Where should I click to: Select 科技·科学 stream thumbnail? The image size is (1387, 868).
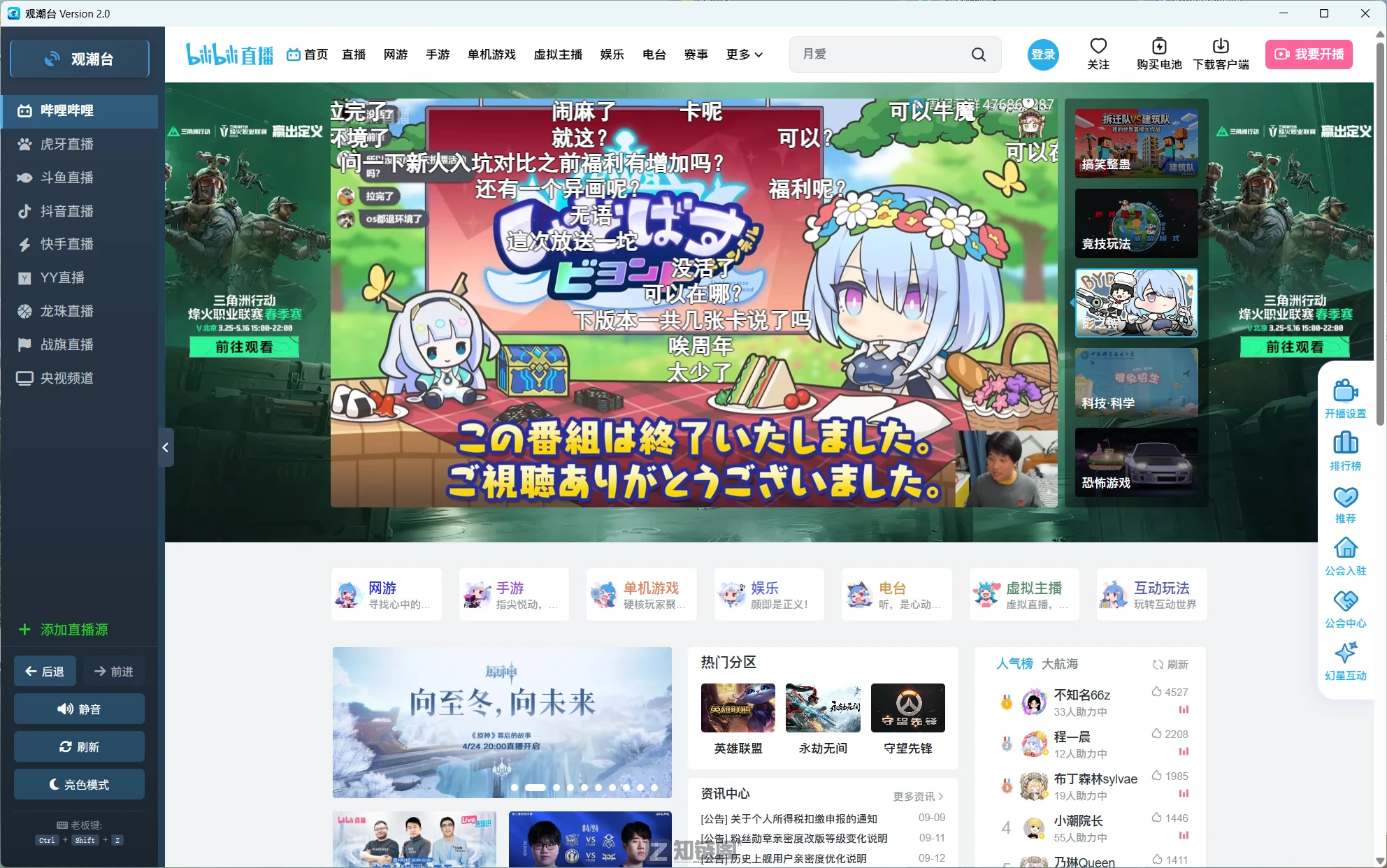(1136, 382)
